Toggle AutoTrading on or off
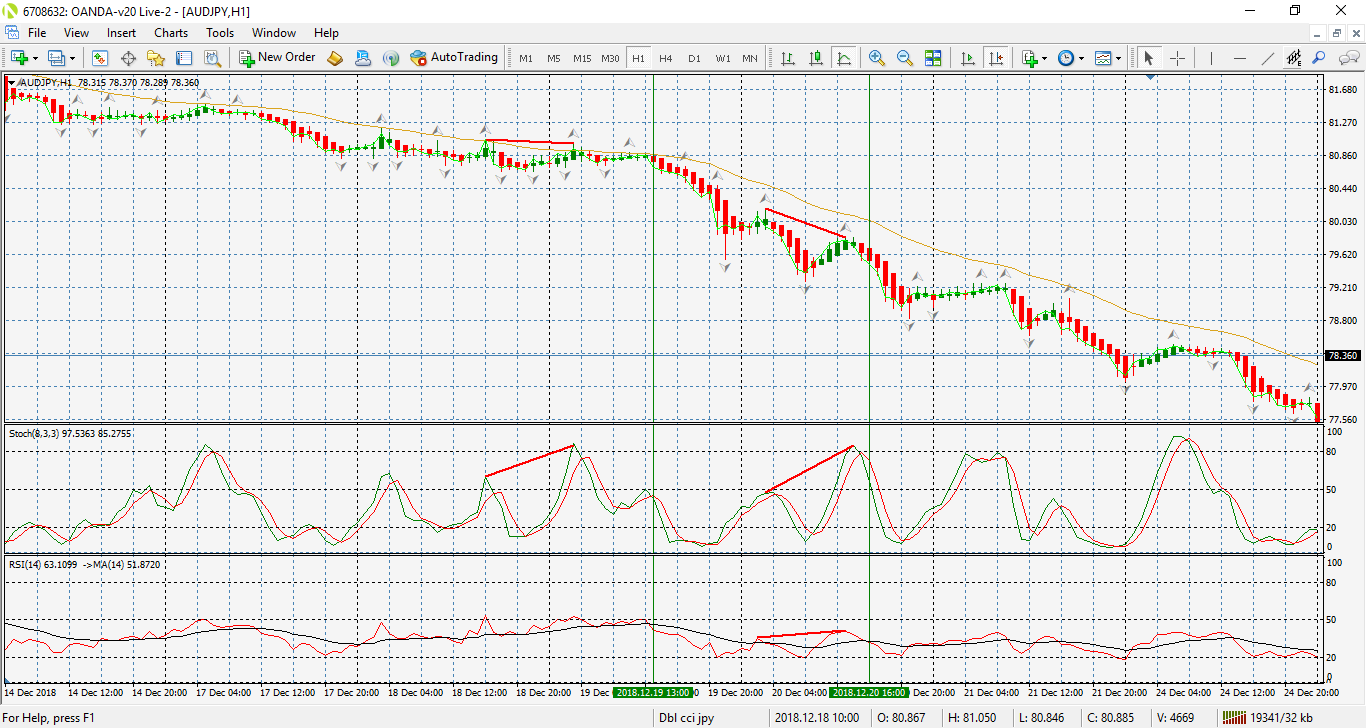The height and width of the screenshot is (728, 1366). pos(453,58)
